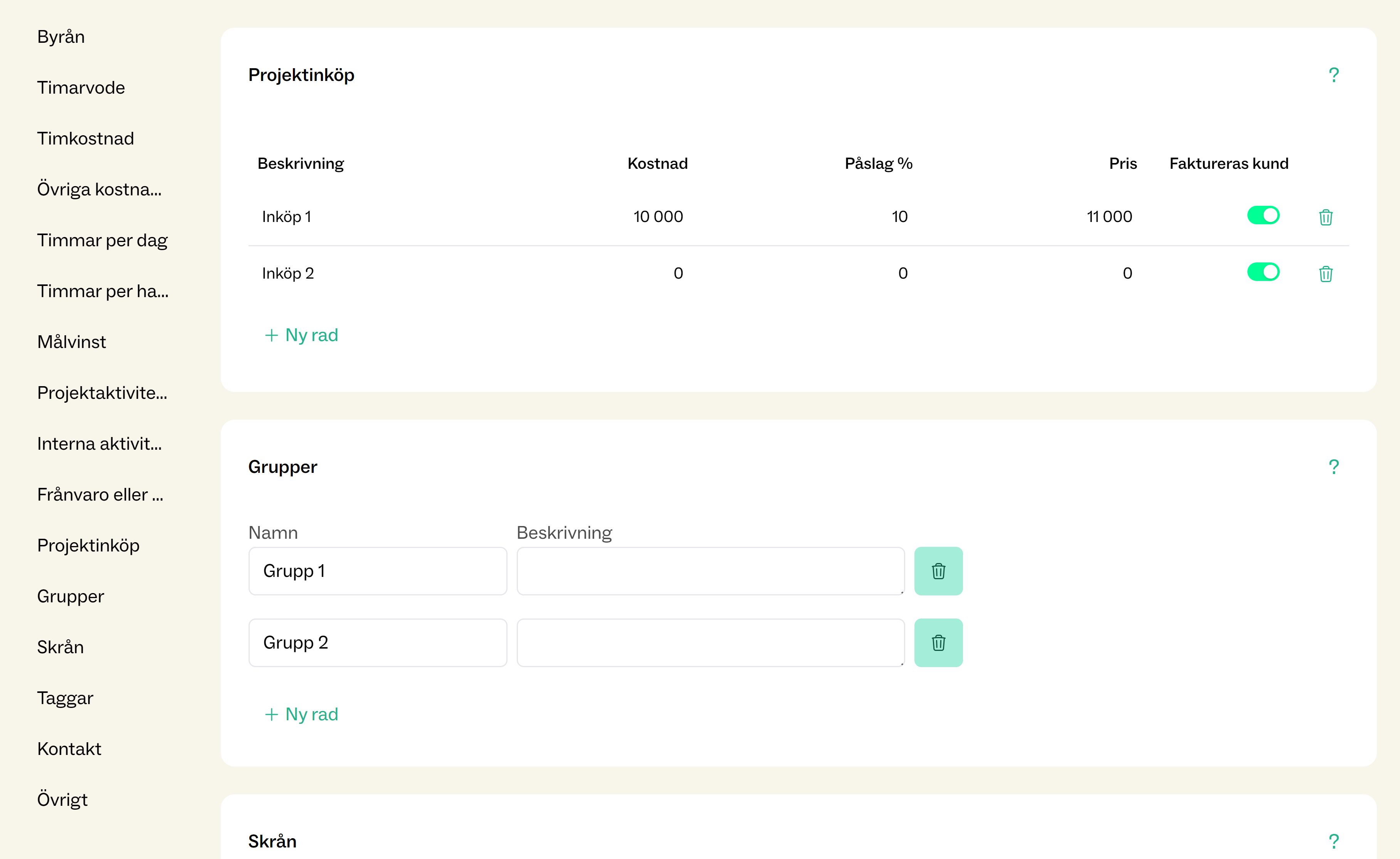Add a new row under Projektinköp
1400x859 pixels.
pyautogui.click(x=302, y=335)
